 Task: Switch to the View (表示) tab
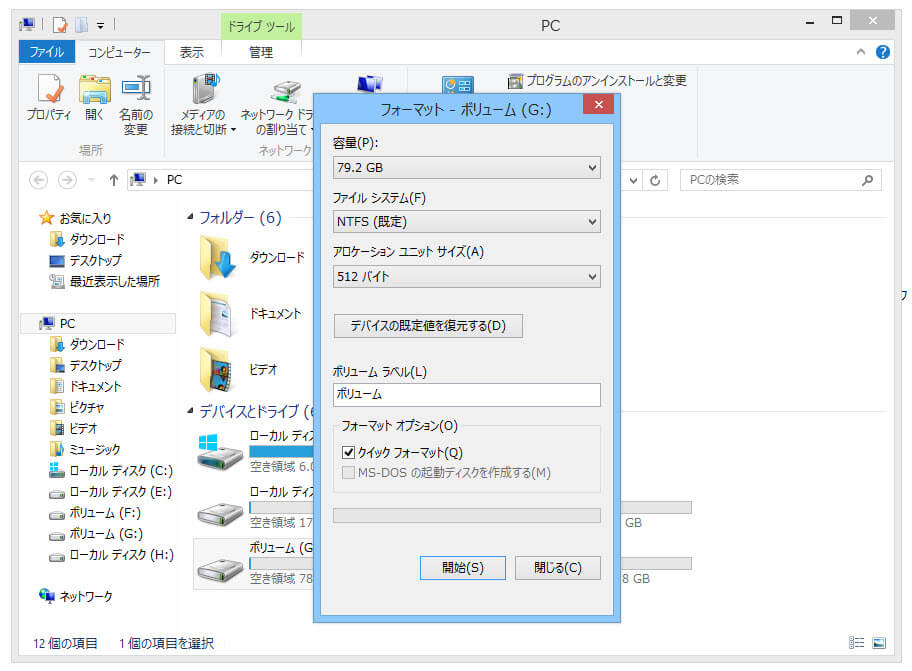coord(191,52)
